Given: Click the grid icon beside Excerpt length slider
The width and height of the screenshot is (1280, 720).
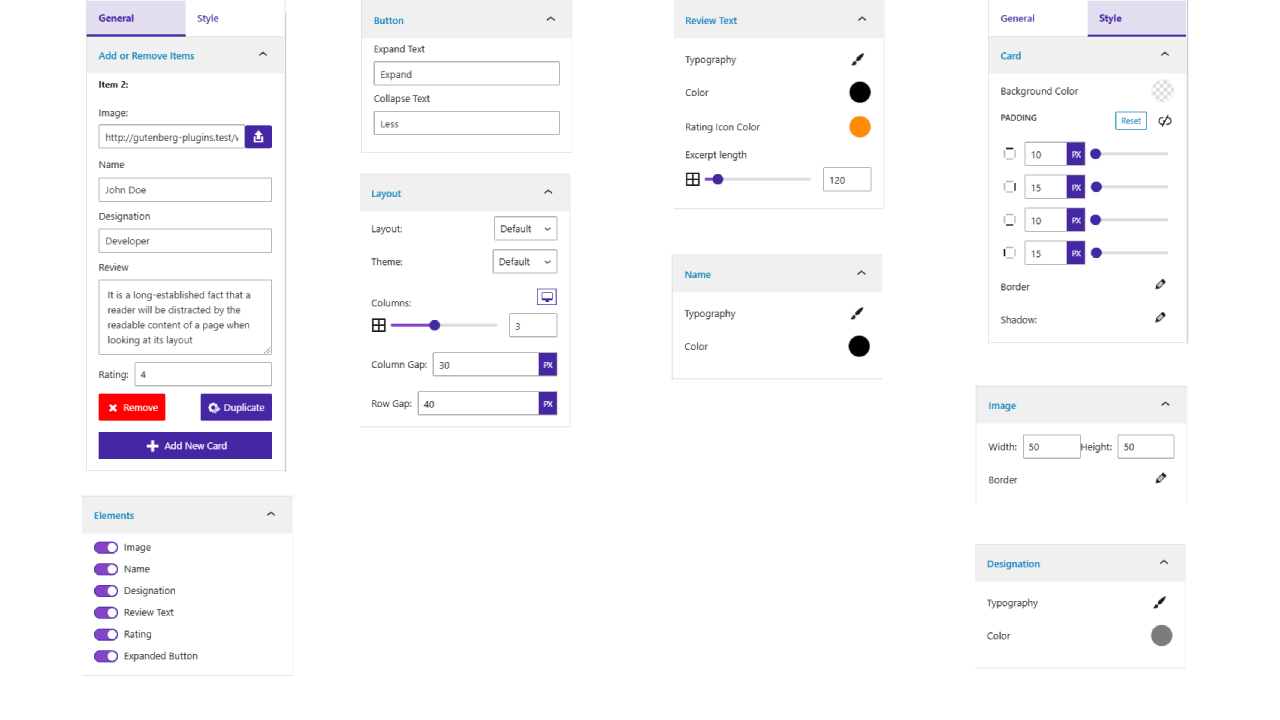Looking at the screenshot, I should point(692,179).
